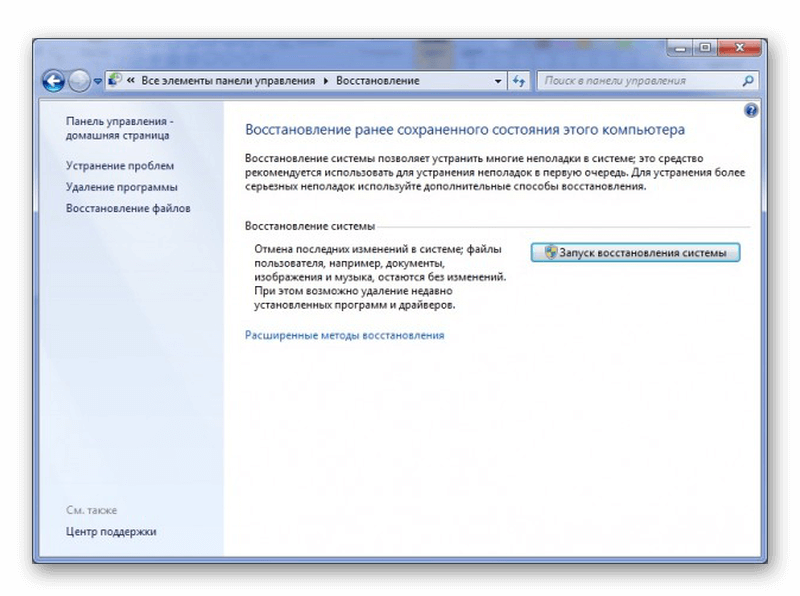Click the double chevron before breadcrumb path
800x596 pixels.
[131, 80]
